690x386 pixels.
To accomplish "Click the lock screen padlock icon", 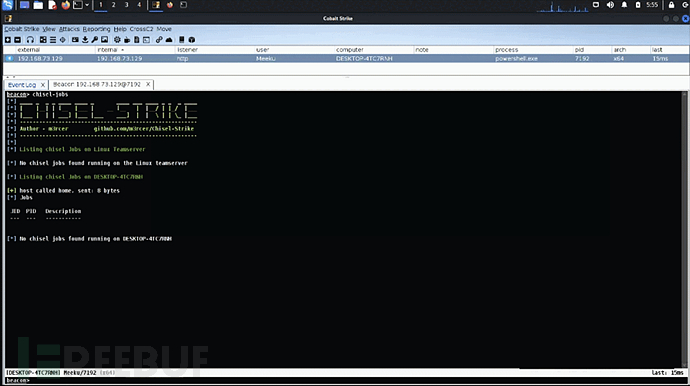I will coord(672,5).
